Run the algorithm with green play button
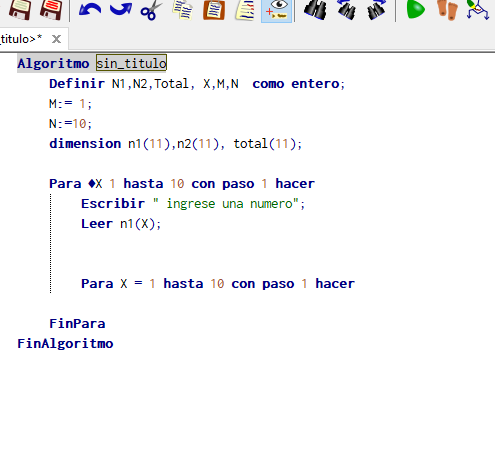 coord(416,9)
